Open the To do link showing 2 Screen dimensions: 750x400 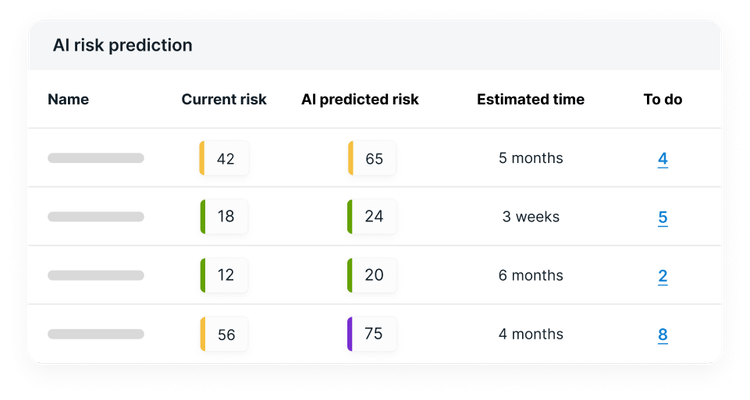point(663,276)
